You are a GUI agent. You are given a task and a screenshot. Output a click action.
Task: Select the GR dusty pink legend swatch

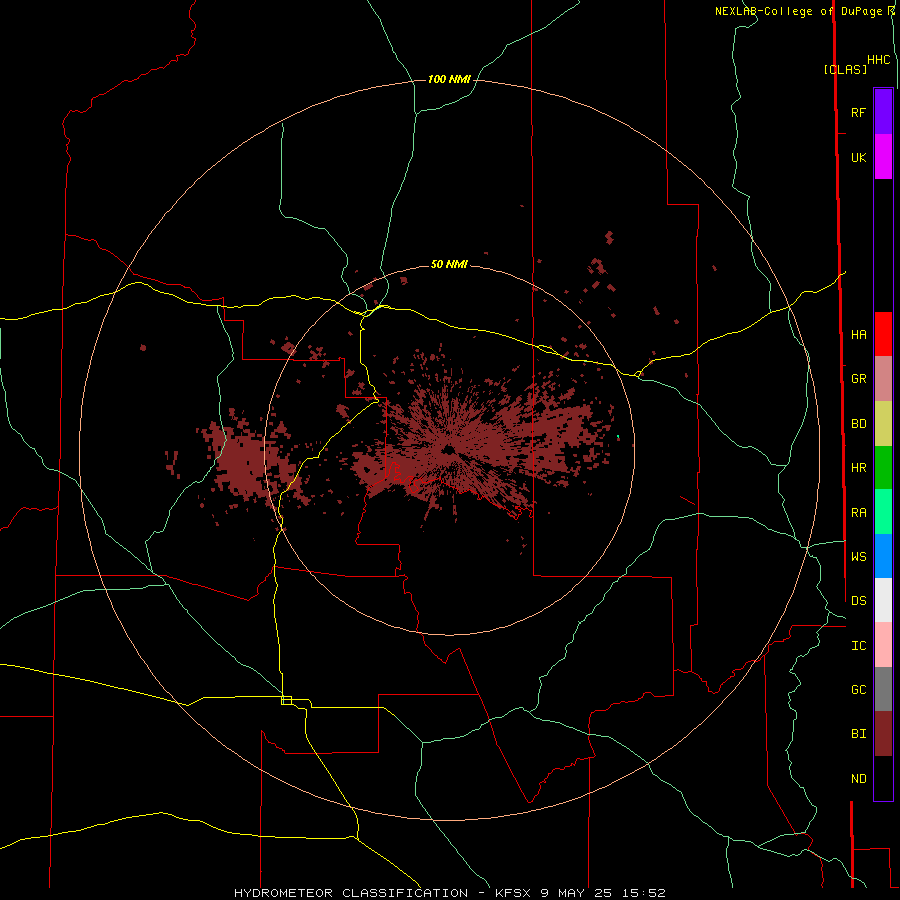[883, 379]
